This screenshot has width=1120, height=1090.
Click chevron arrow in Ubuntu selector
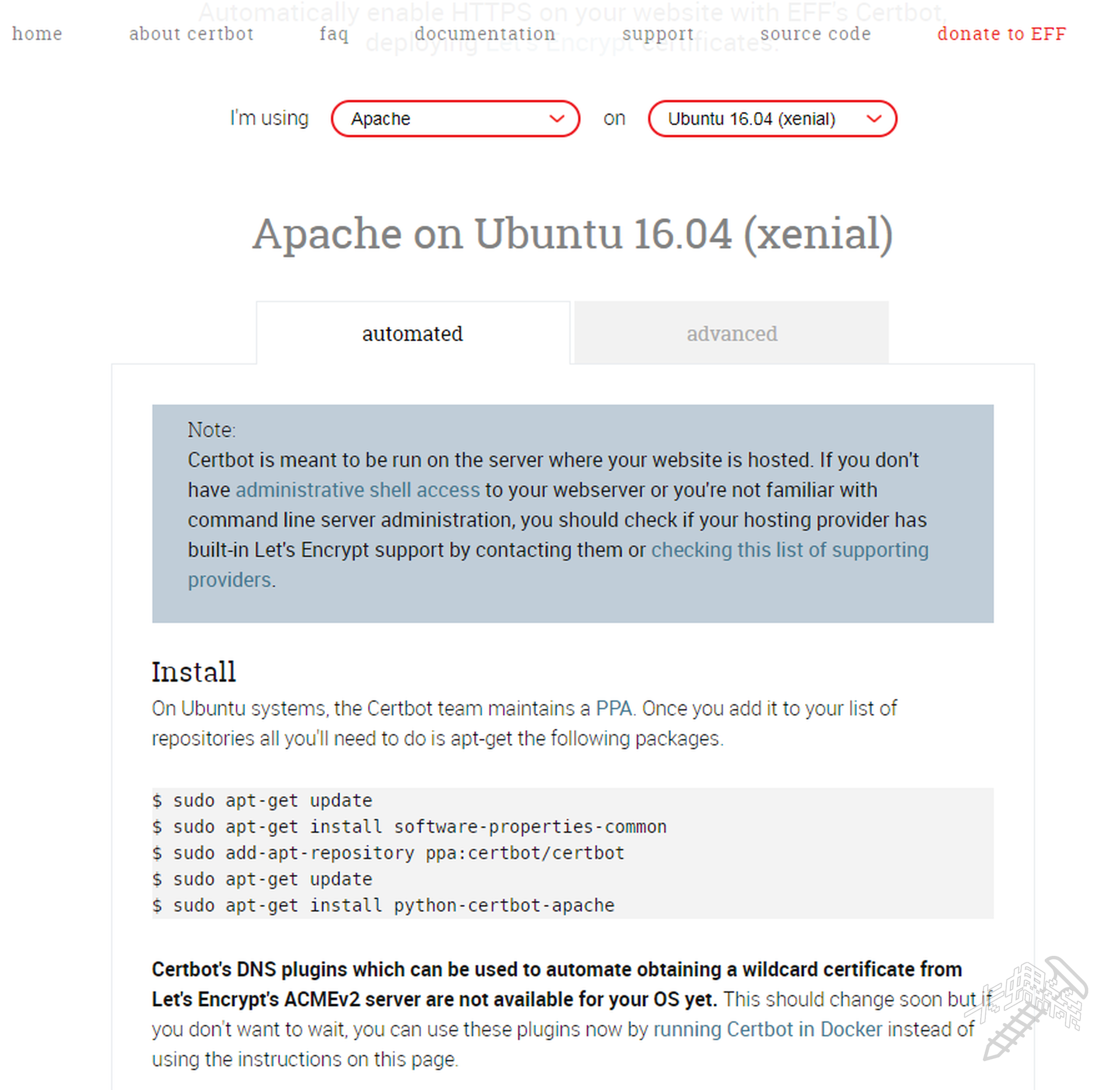click(873, 119)
